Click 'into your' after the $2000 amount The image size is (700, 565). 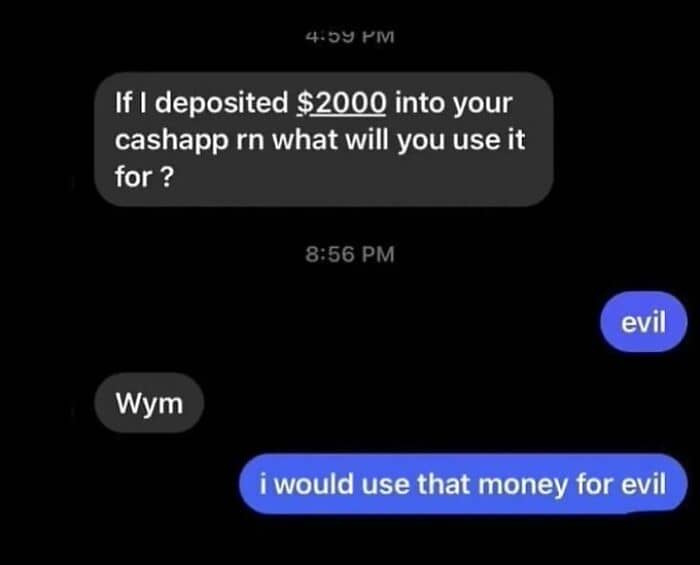[453, 104]
